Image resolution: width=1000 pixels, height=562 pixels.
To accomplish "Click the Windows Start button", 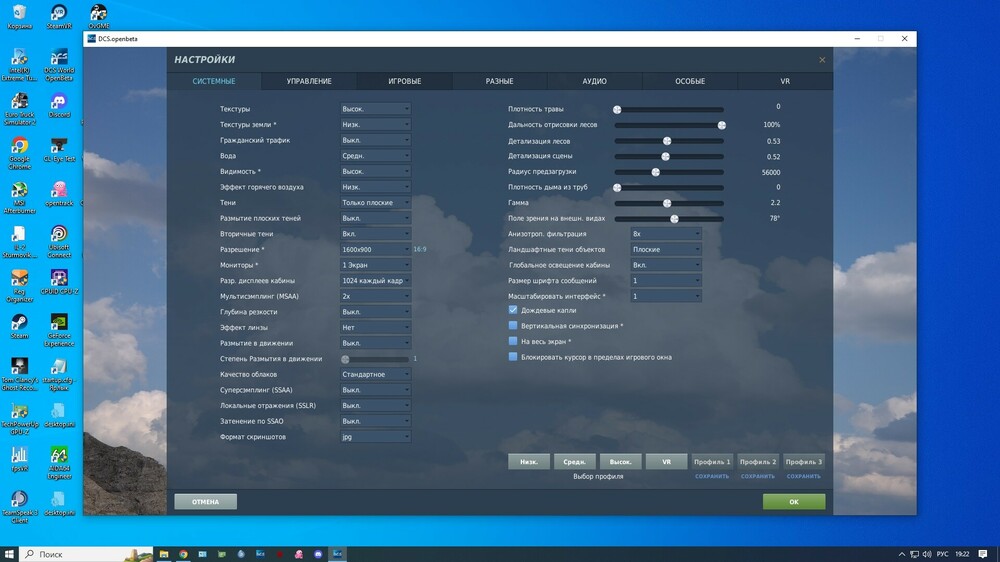I will pyautogui.click(x=9, y=554).
